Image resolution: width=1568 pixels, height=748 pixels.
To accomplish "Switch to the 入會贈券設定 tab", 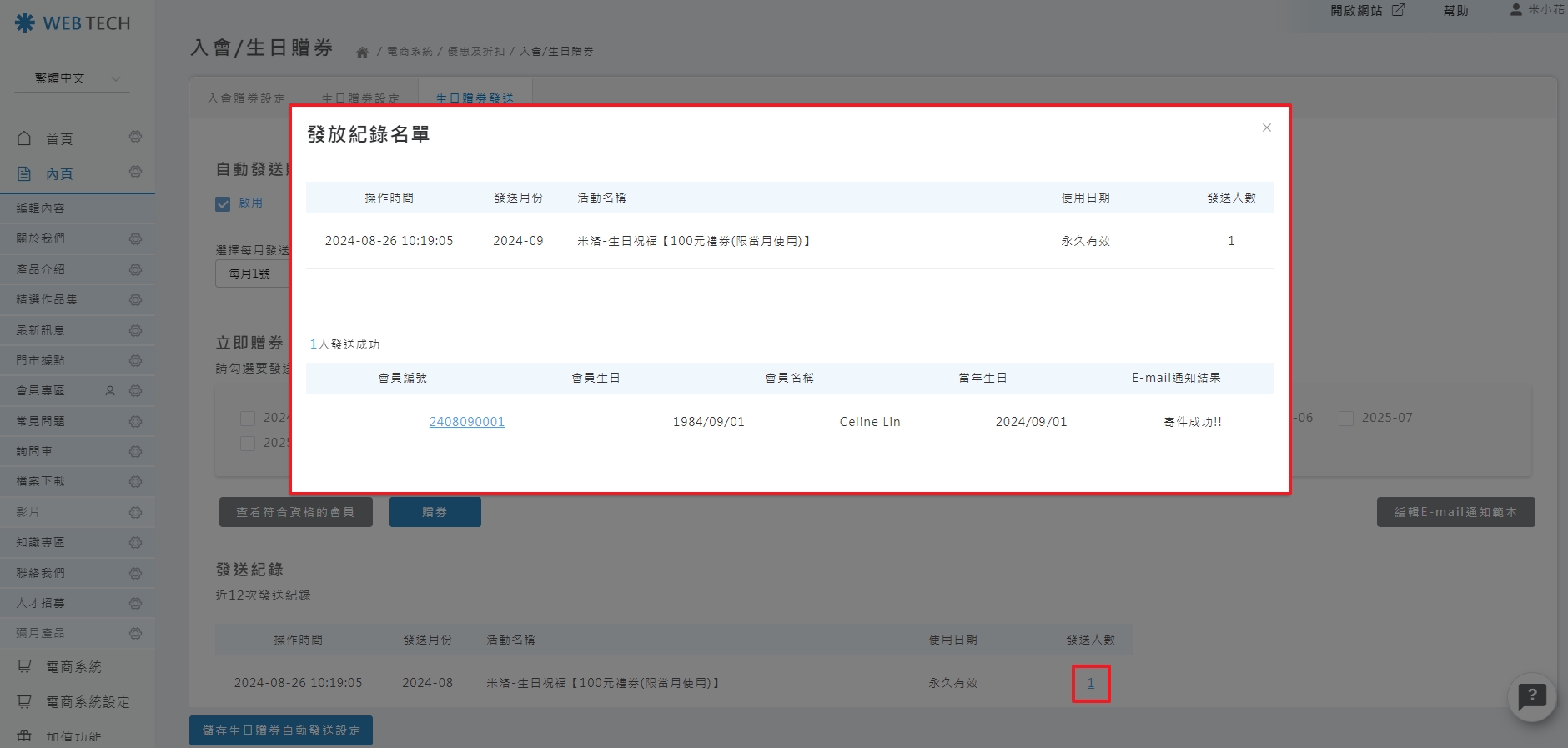I will tap(246, 98).
